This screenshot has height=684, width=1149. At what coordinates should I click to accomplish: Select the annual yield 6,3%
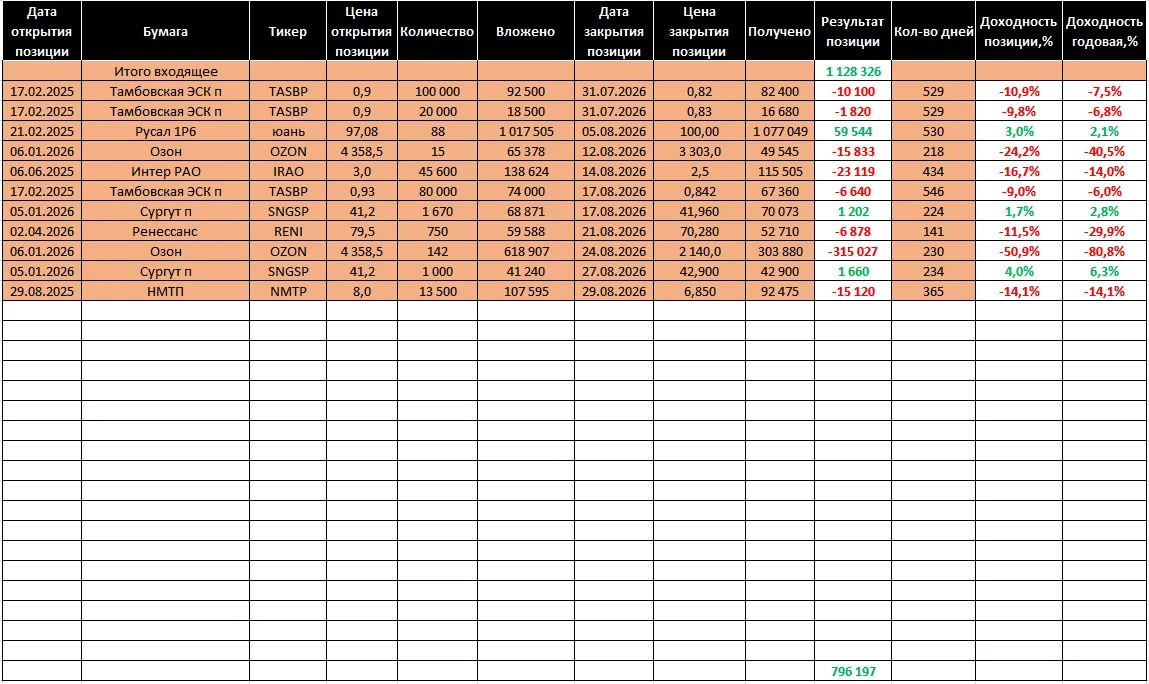coord(1104,272)
